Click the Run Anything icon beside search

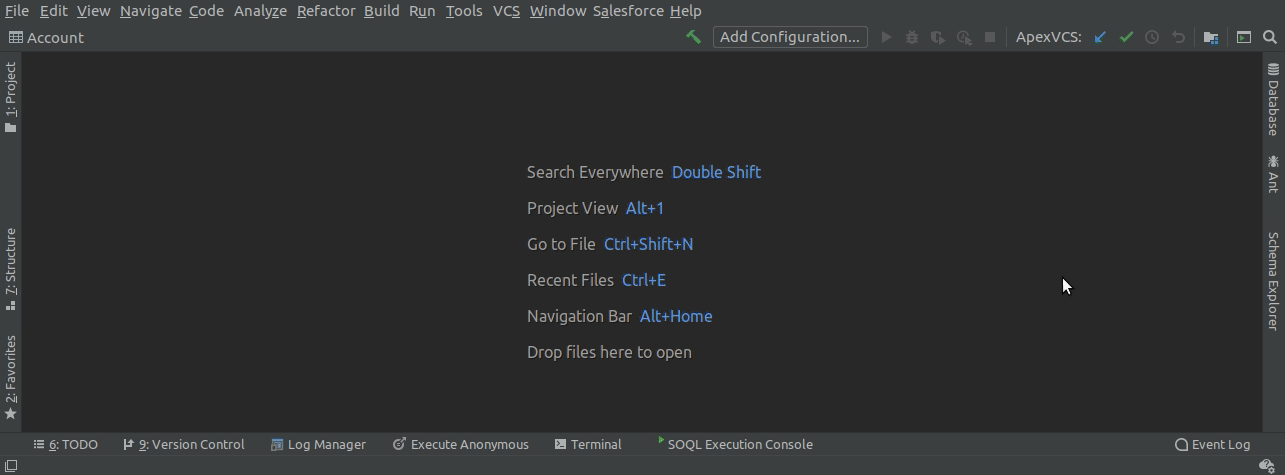pyautogui.click(x=1244, y=37)
